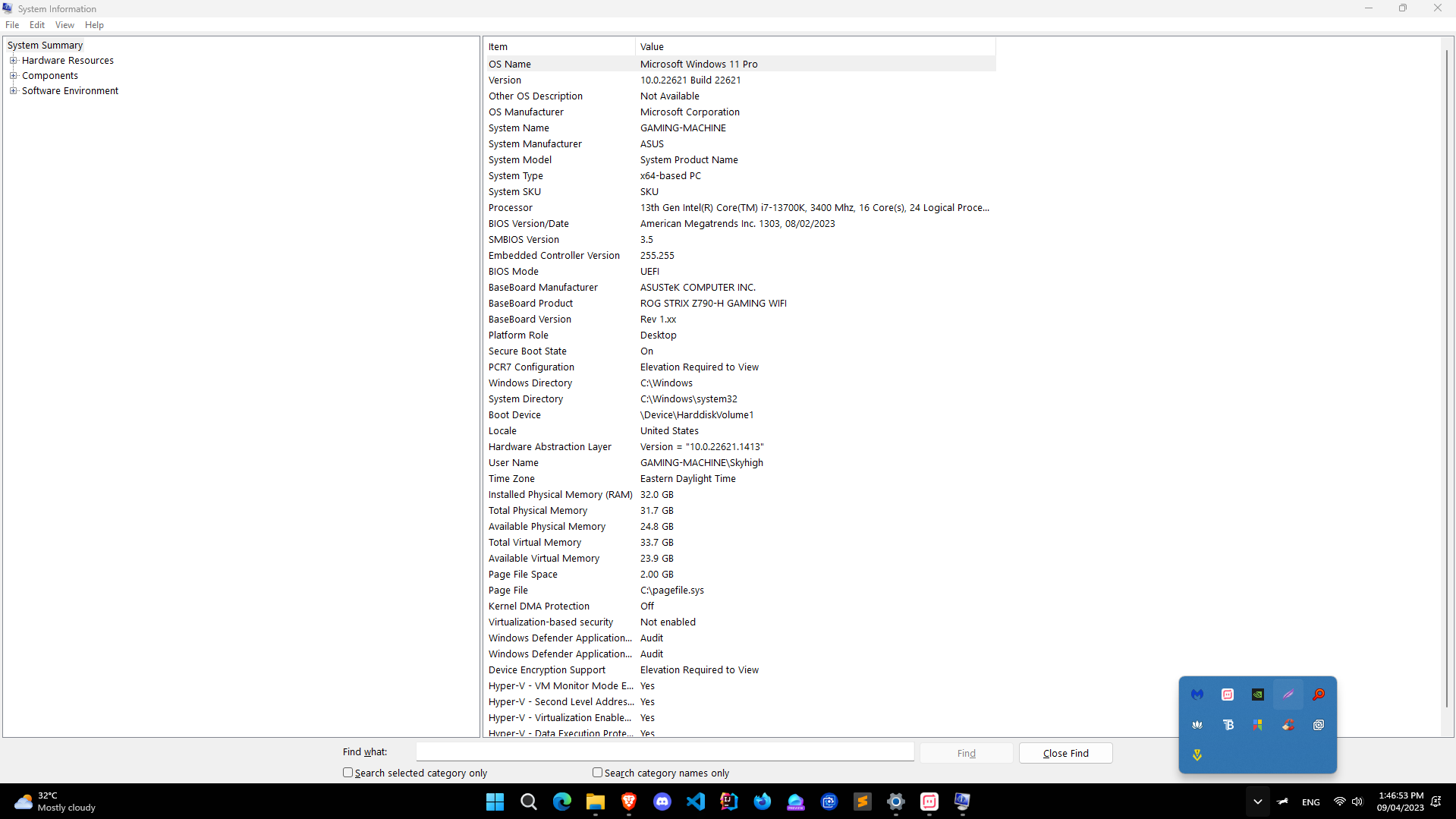Select the OS Name row
Viewport: 1456px width, 819px height.
[x=741, y=65]
